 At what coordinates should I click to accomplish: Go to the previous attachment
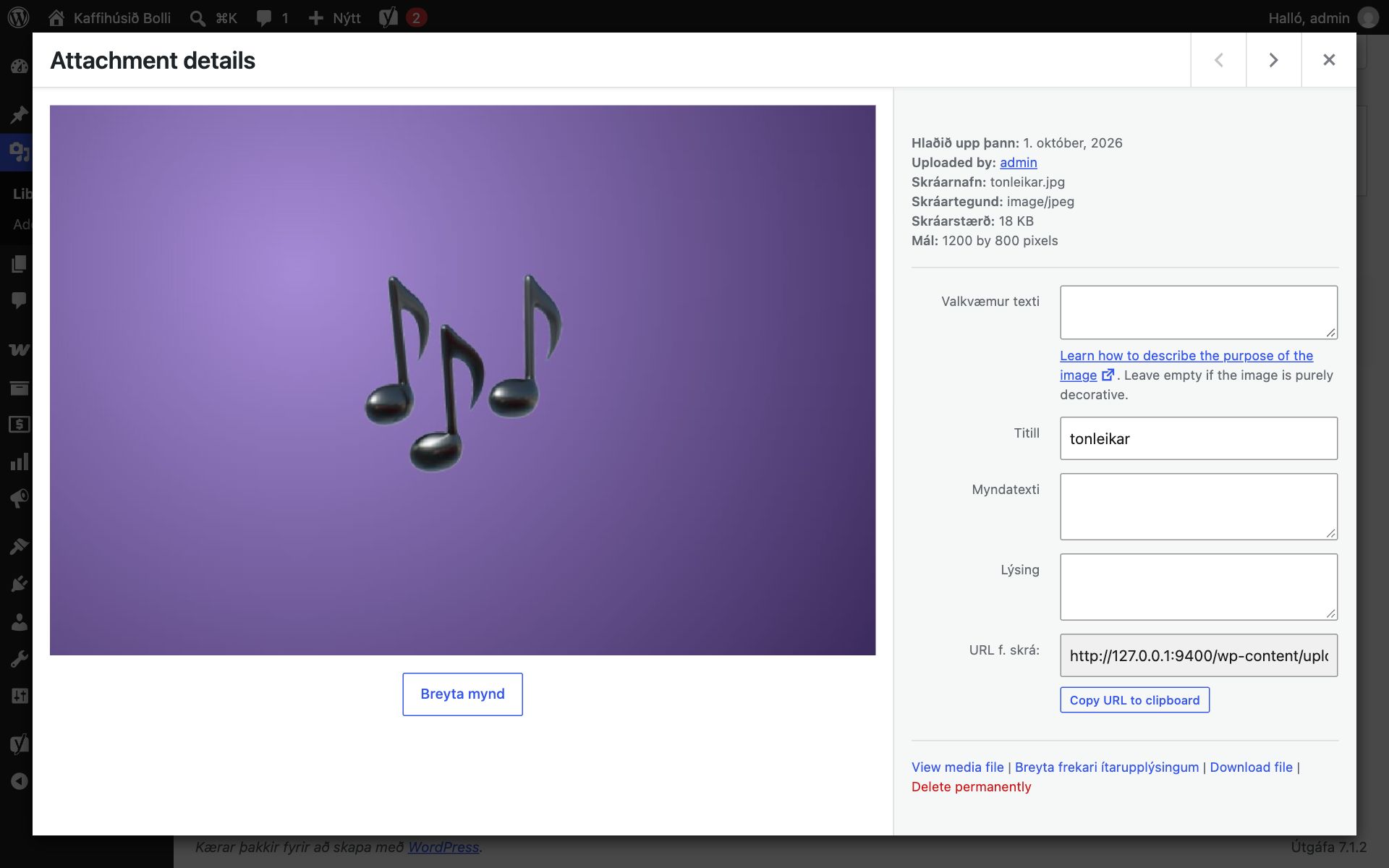click(x=1218, y=60)
